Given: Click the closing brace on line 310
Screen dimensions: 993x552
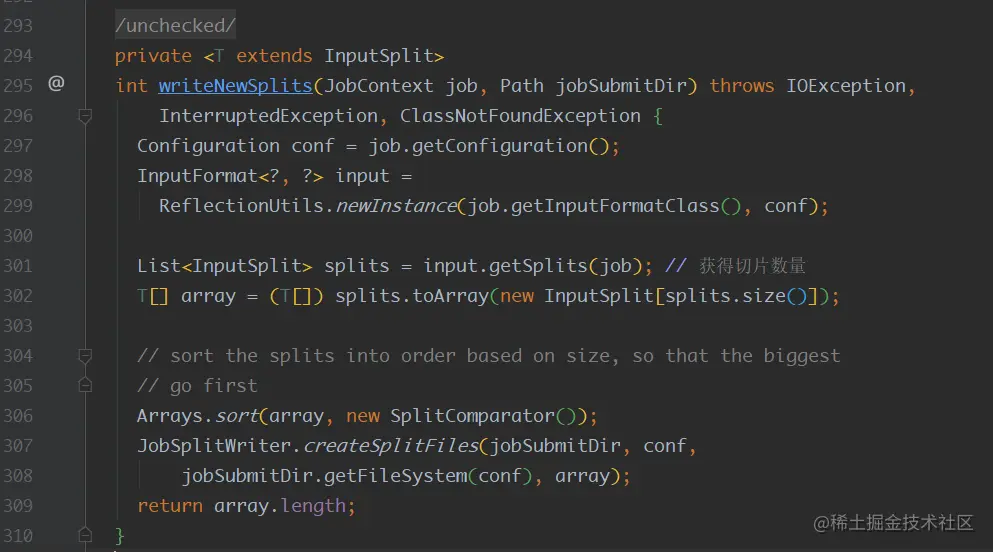Looking at the screenshot, I should click(x=120, y=536).
